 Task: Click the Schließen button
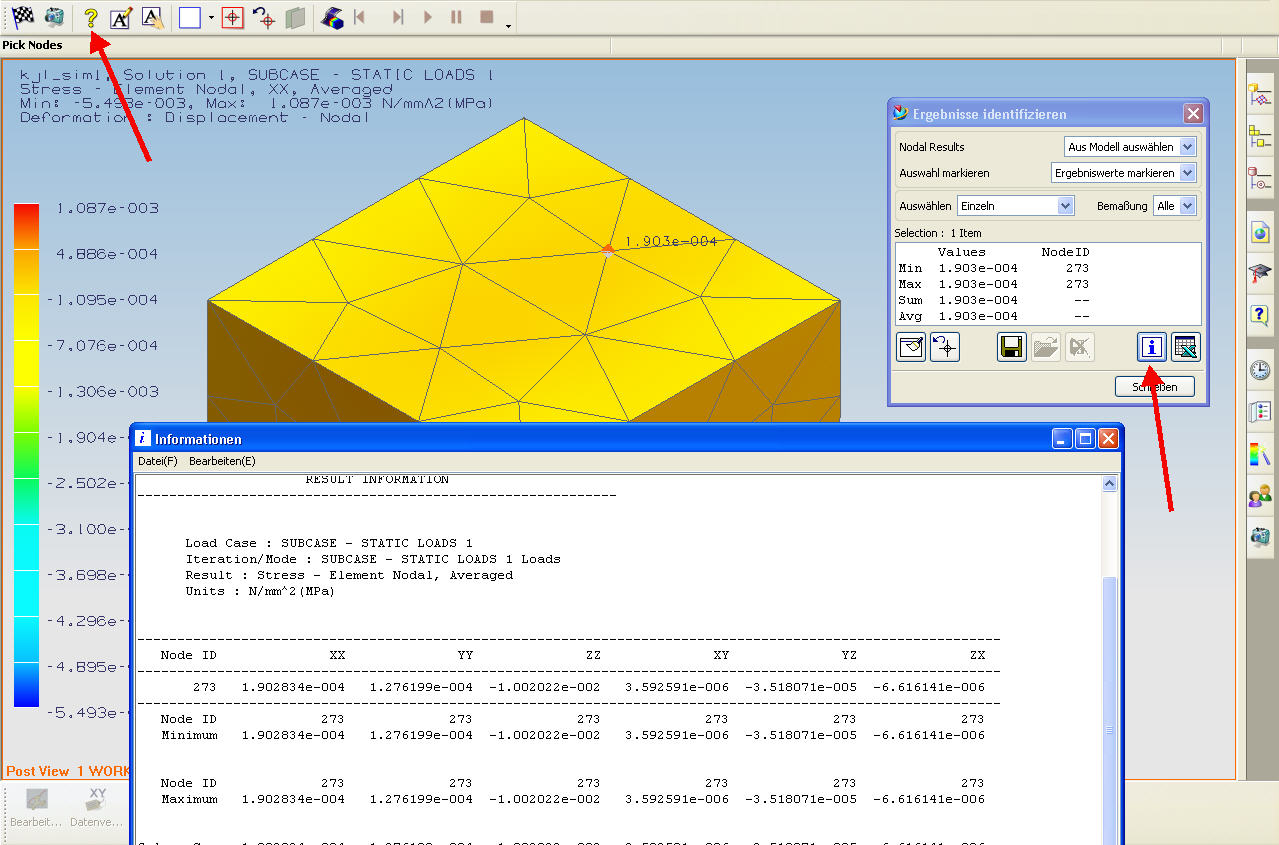[1155, 386]
